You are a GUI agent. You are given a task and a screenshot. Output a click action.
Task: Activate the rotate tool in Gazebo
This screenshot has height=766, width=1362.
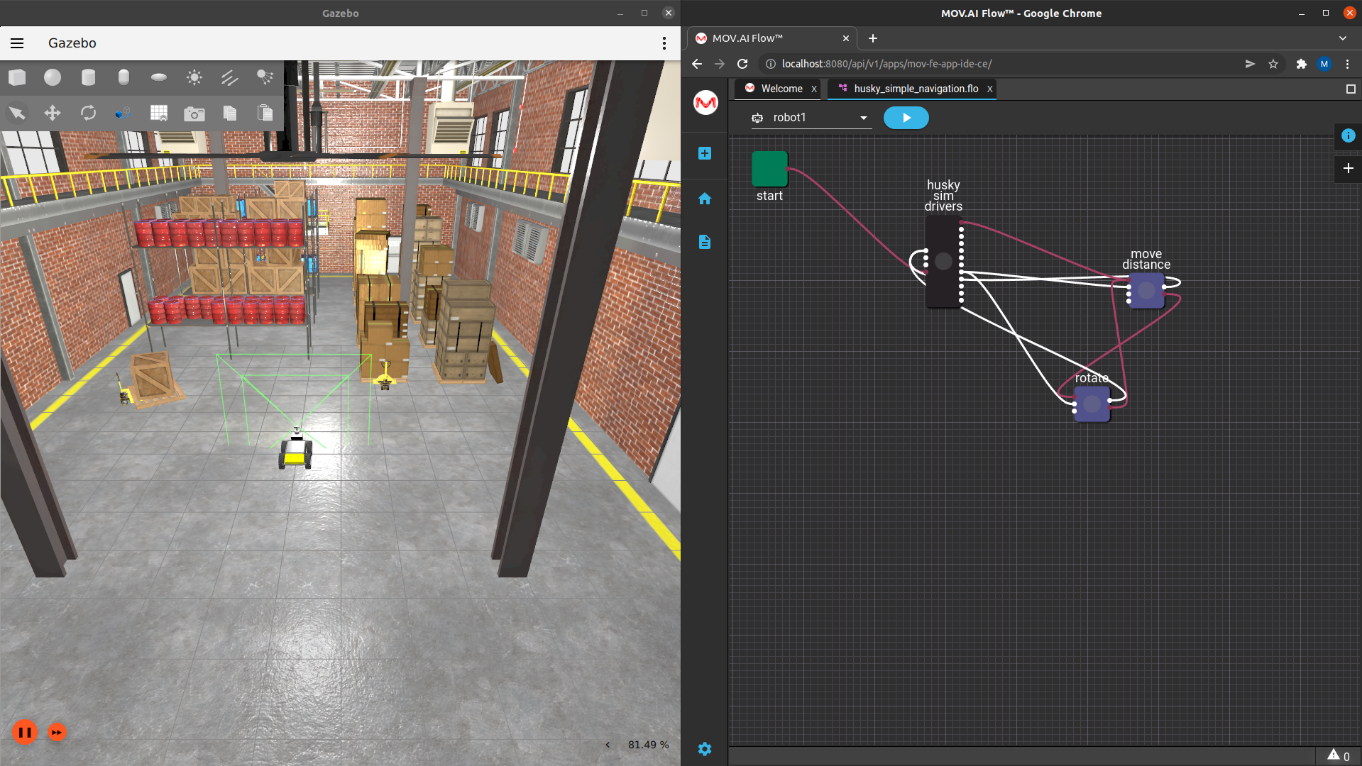(x=88, y=113)
